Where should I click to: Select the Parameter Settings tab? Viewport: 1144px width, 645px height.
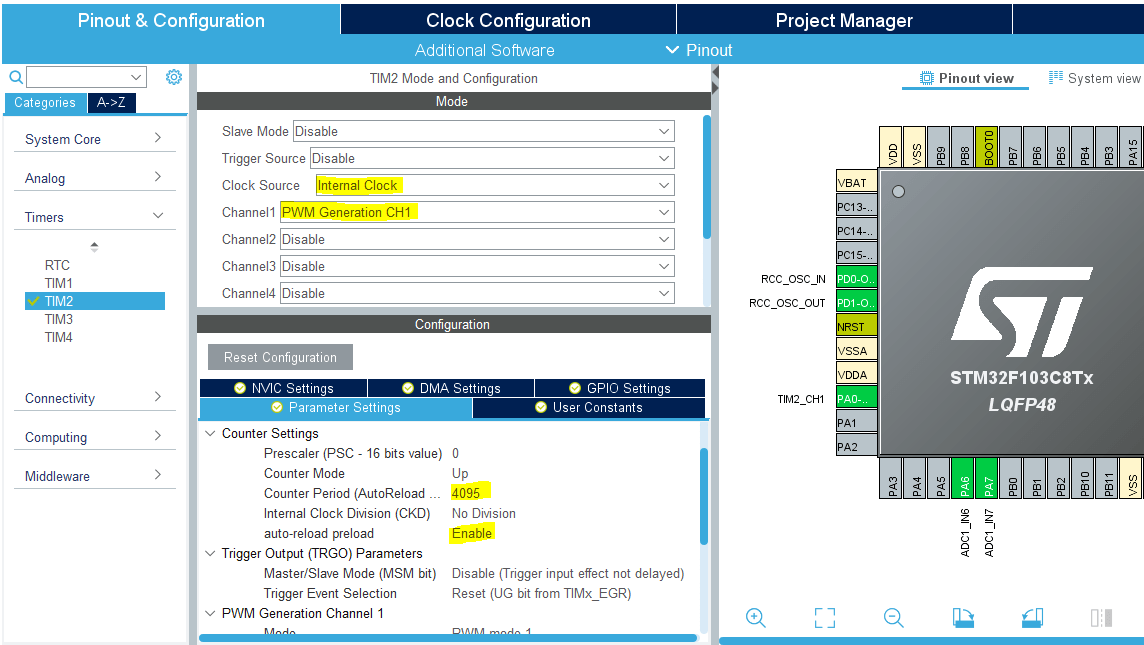tap(336, 407)
